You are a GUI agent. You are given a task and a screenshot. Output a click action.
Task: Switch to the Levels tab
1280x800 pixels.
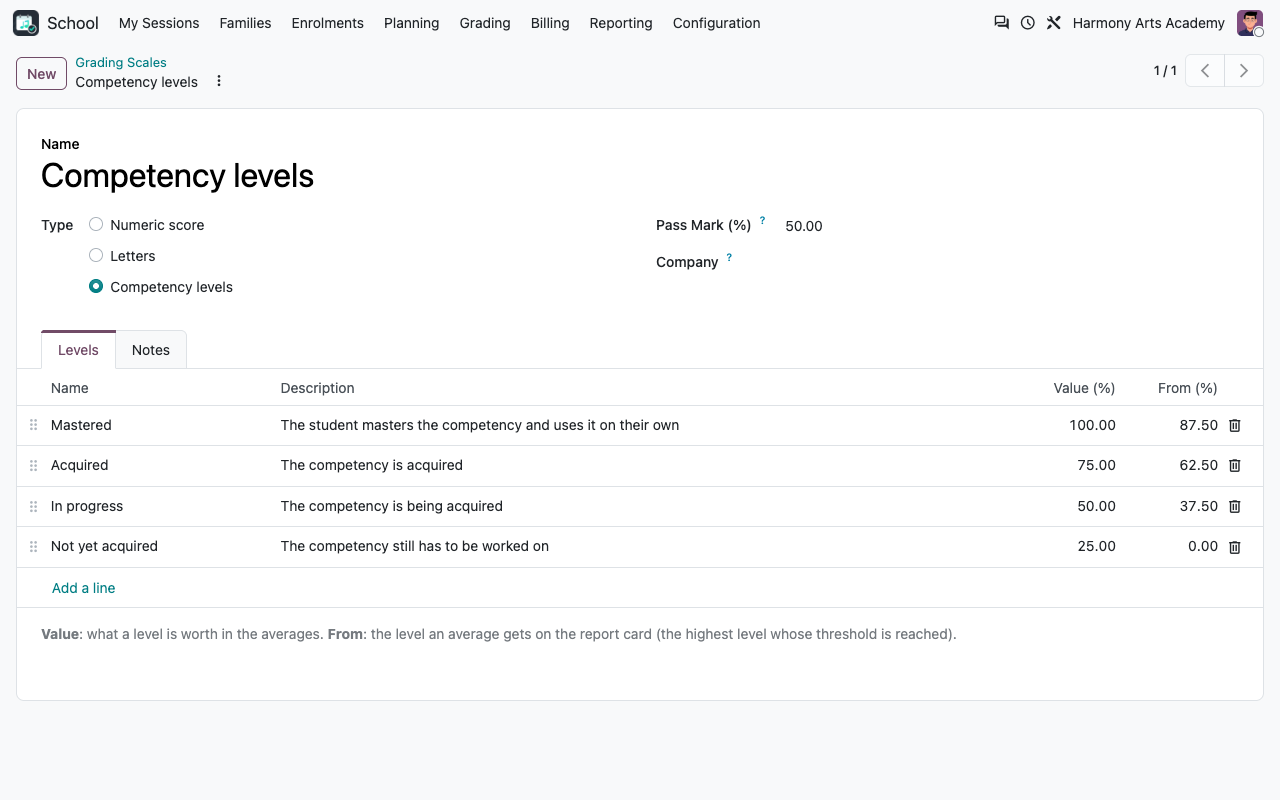point(78,350)
